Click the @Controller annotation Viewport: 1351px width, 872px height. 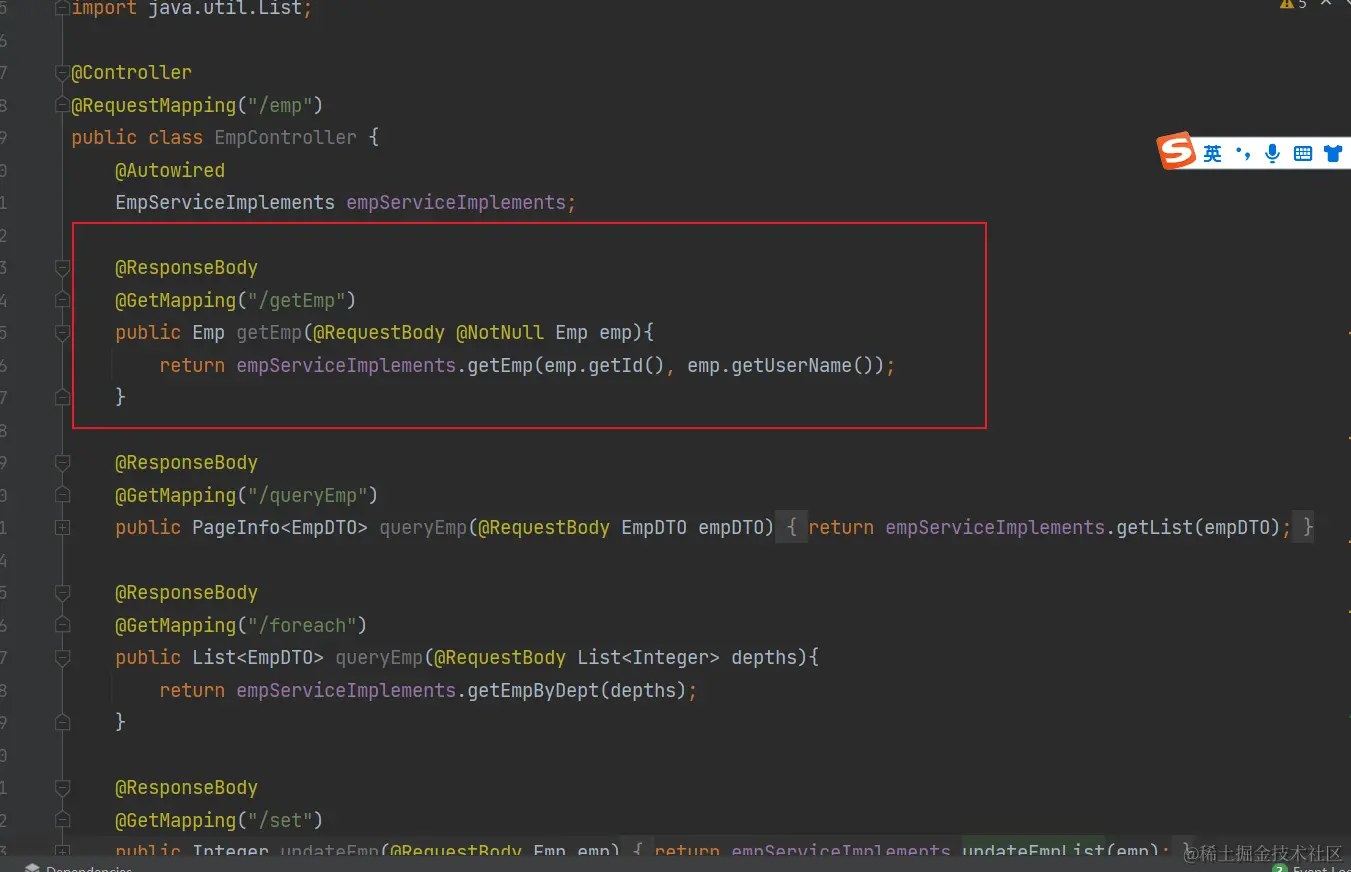[x=131, y=73]
